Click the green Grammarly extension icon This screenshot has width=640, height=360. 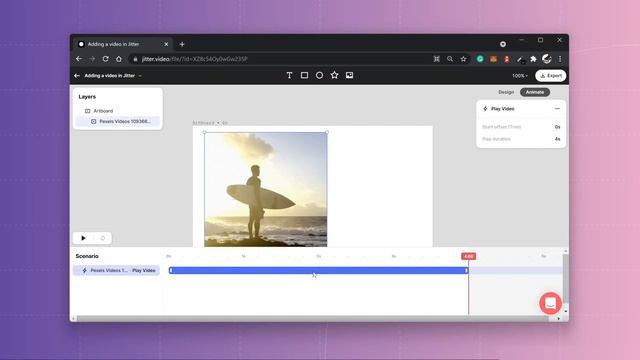pos(480,59)
